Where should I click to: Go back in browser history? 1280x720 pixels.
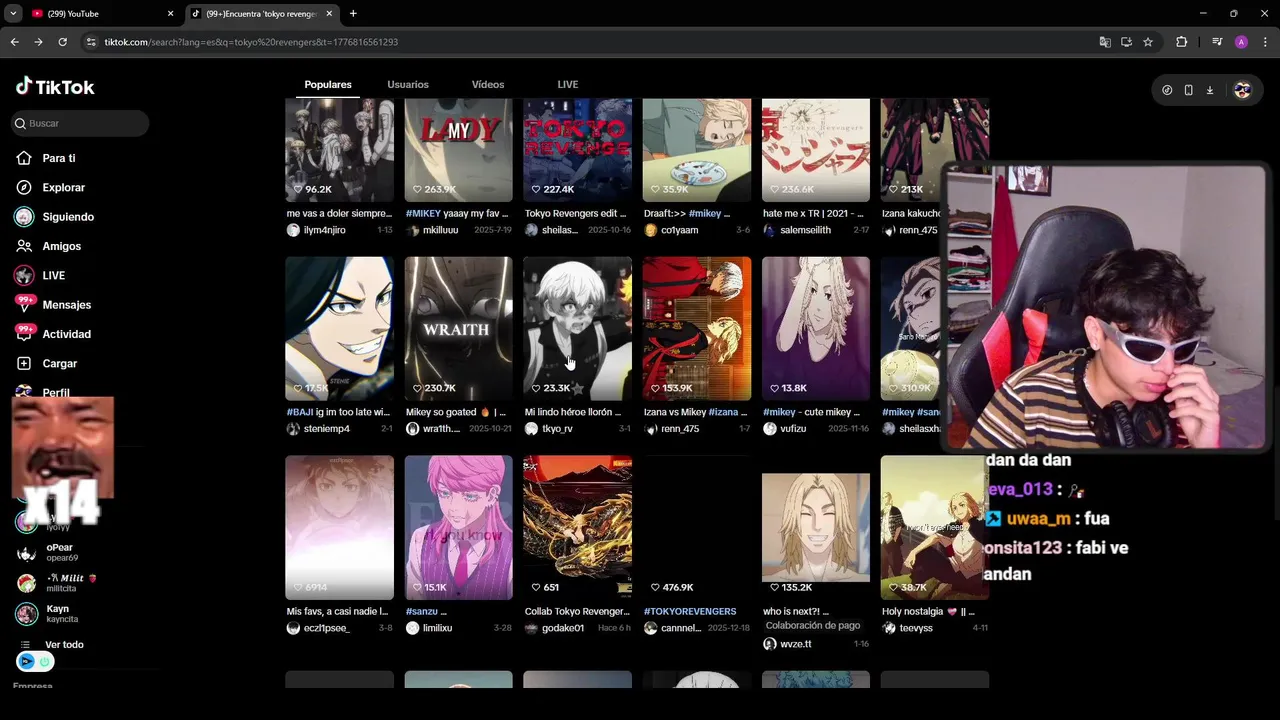pyautogui.click(x=14, y=42)
